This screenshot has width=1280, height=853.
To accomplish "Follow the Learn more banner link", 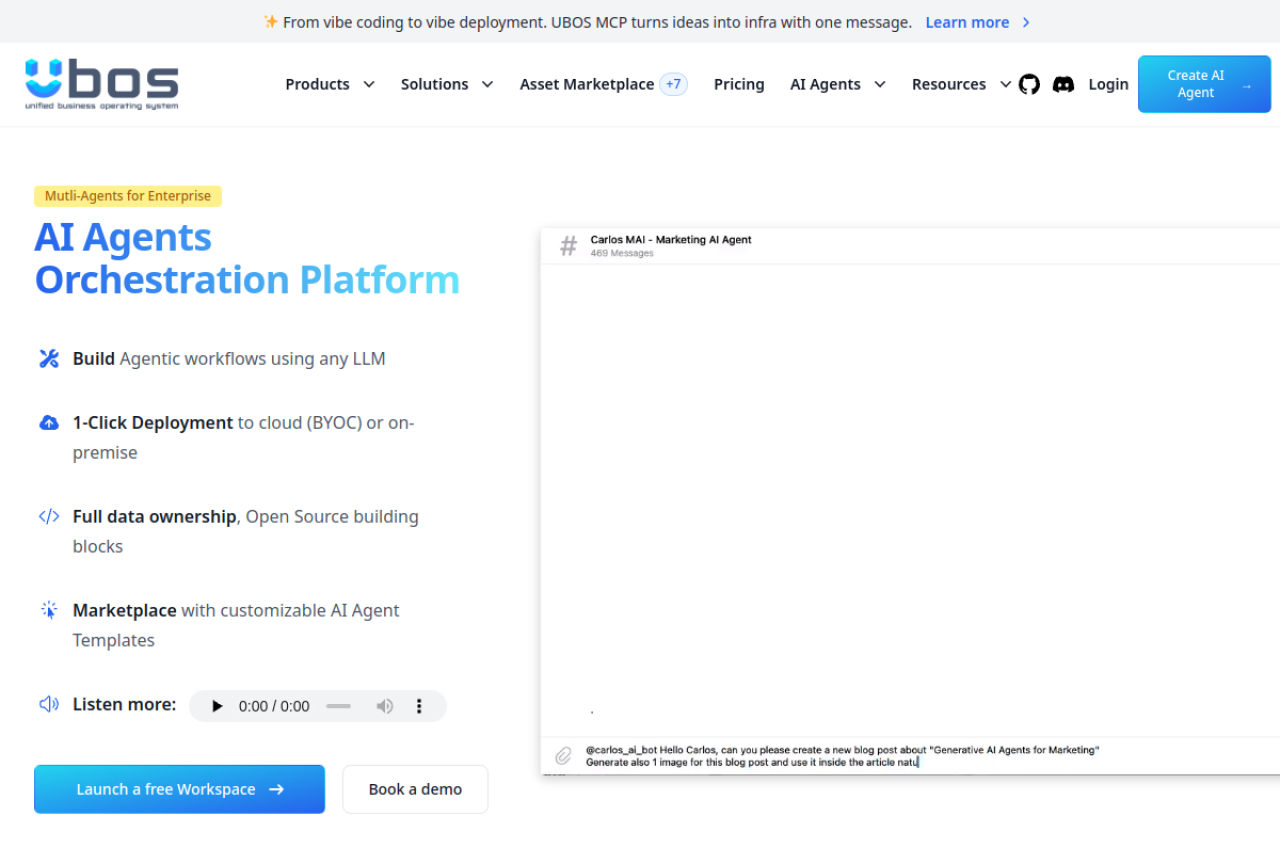I will point(967,22).
